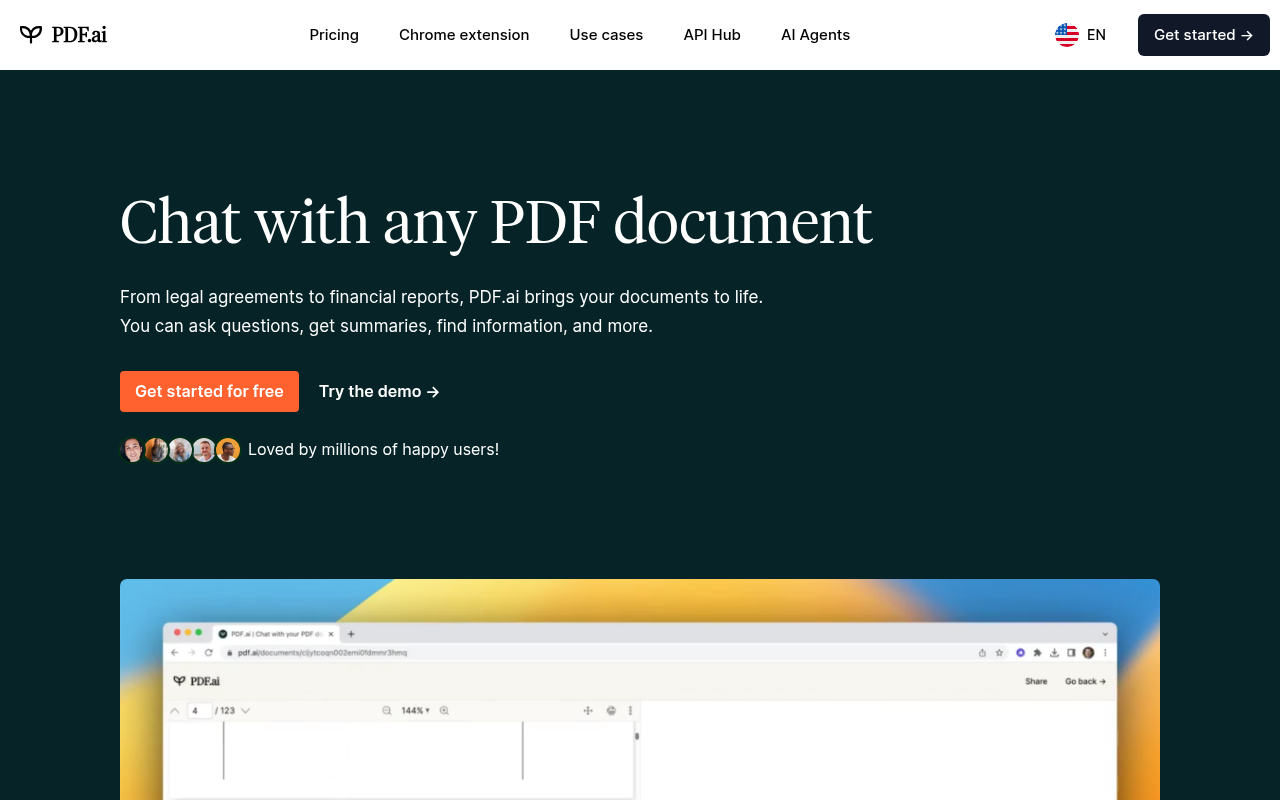Expand the page number chevron in the PDF viewer

pyautogui.click(x=246, y=710)
